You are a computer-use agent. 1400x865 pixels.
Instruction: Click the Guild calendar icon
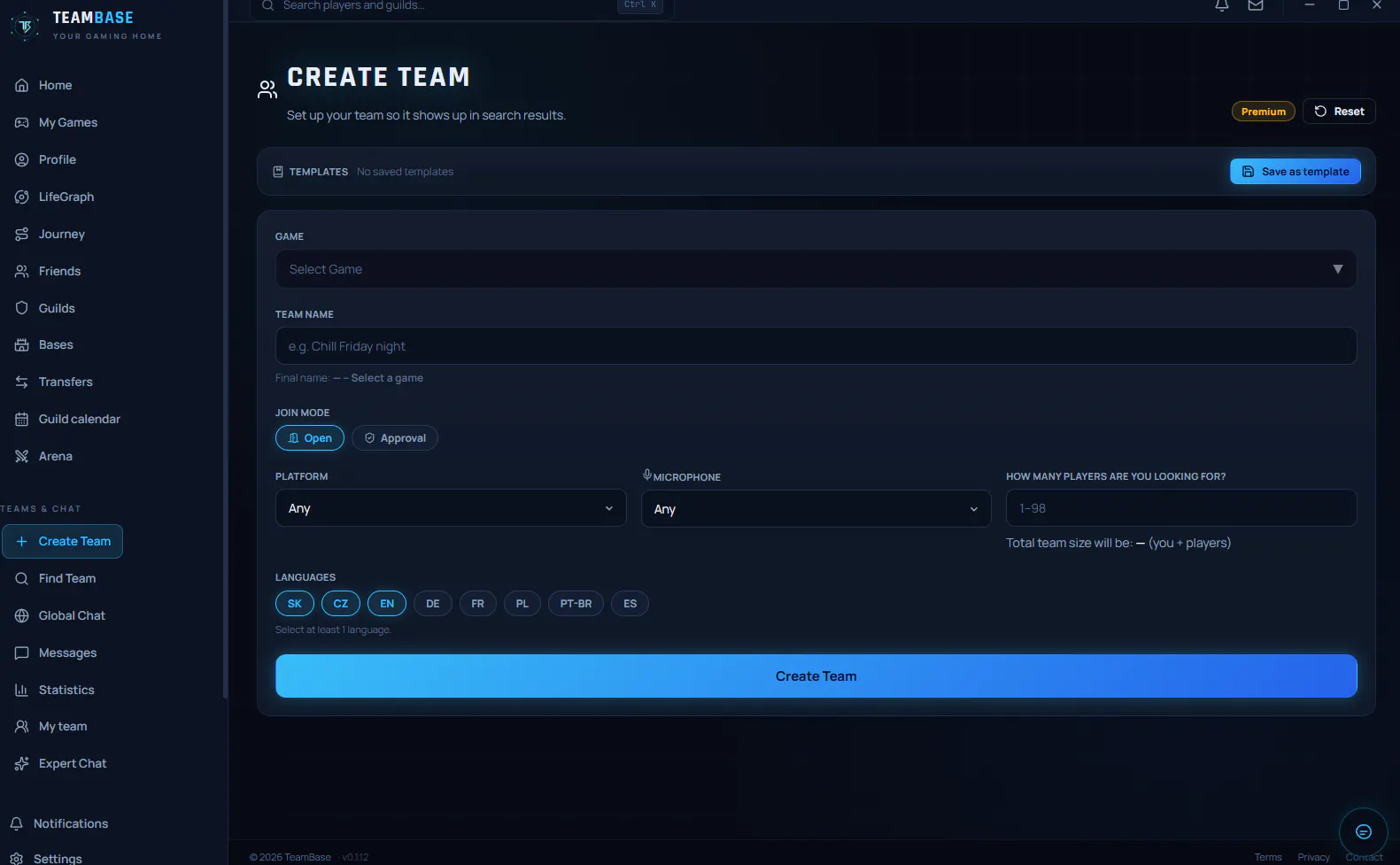click(22, 420)
